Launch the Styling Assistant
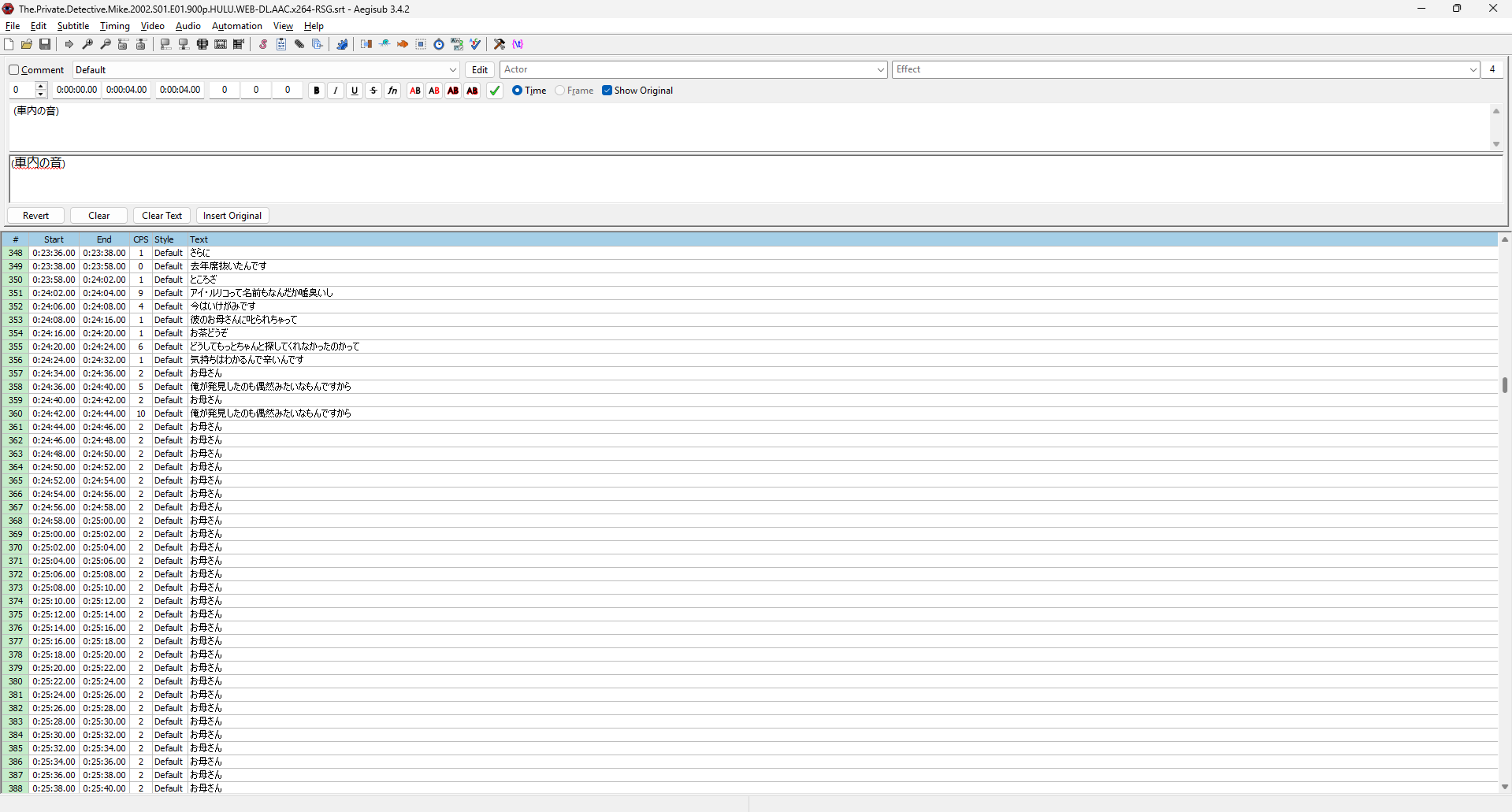 tap(385, 44)
